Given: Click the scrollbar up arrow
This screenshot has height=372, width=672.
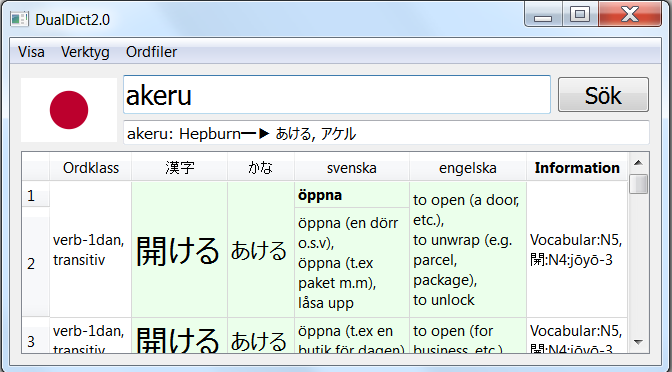Looking at the screenshot, I should pyautogui.click(x=638, y=163).
